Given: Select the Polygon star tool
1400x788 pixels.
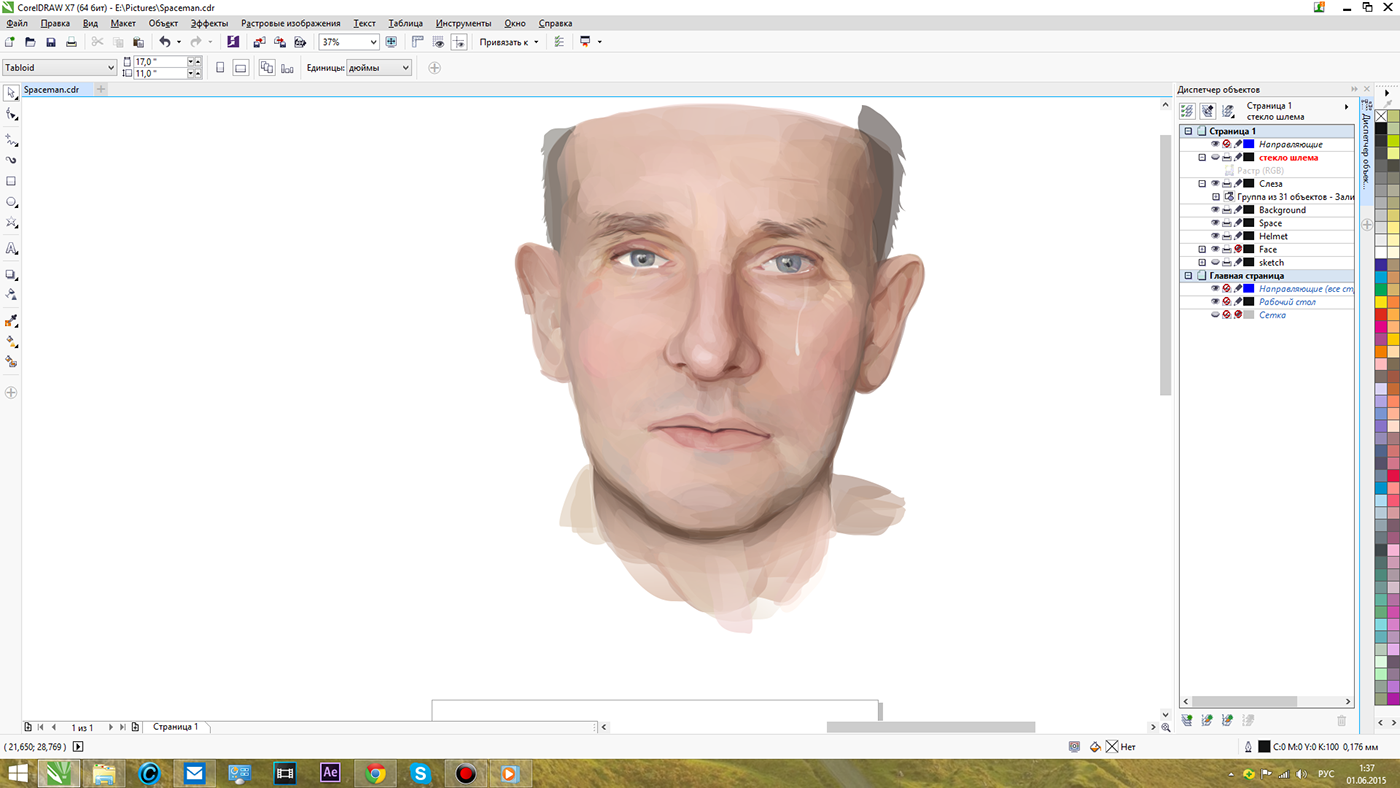Looking at the screenshot, I should pos(11,223).
